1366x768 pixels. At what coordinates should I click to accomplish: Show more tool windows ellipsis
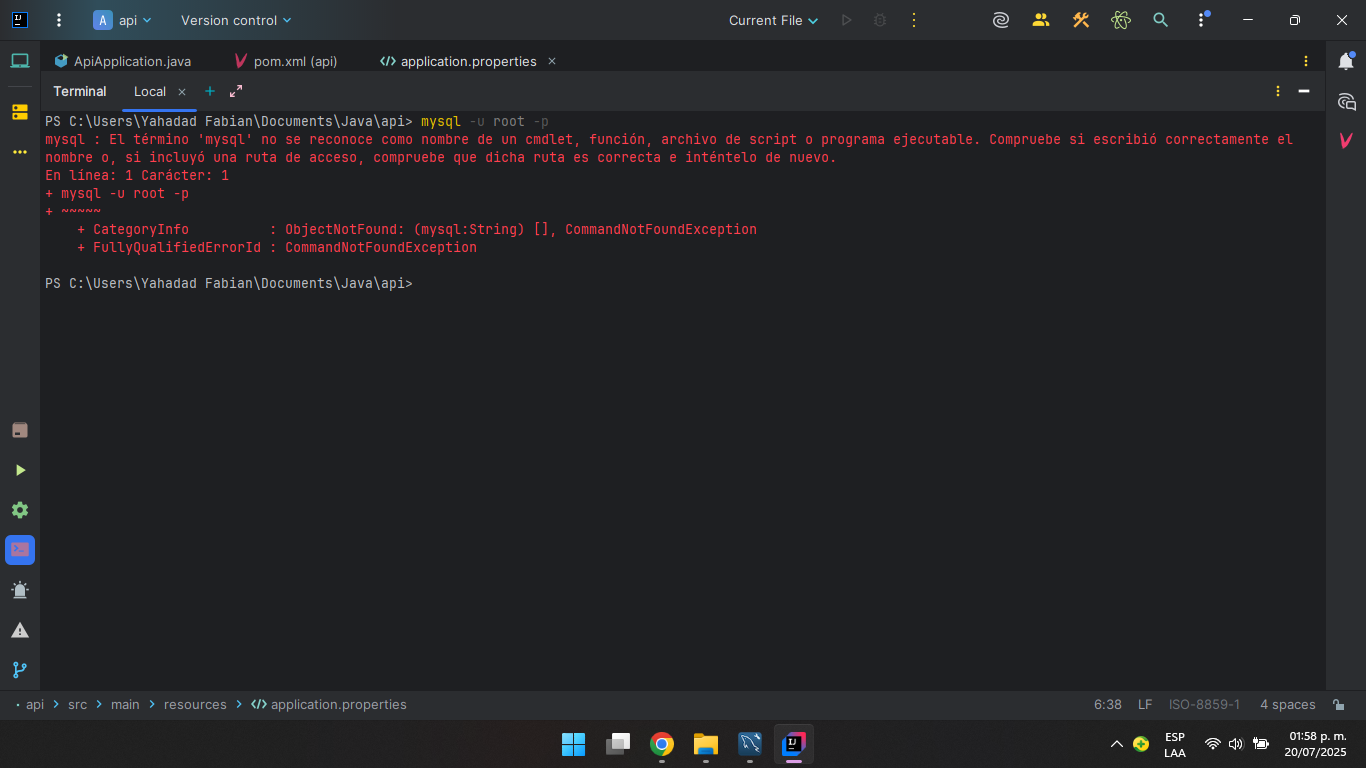point(20,152)
